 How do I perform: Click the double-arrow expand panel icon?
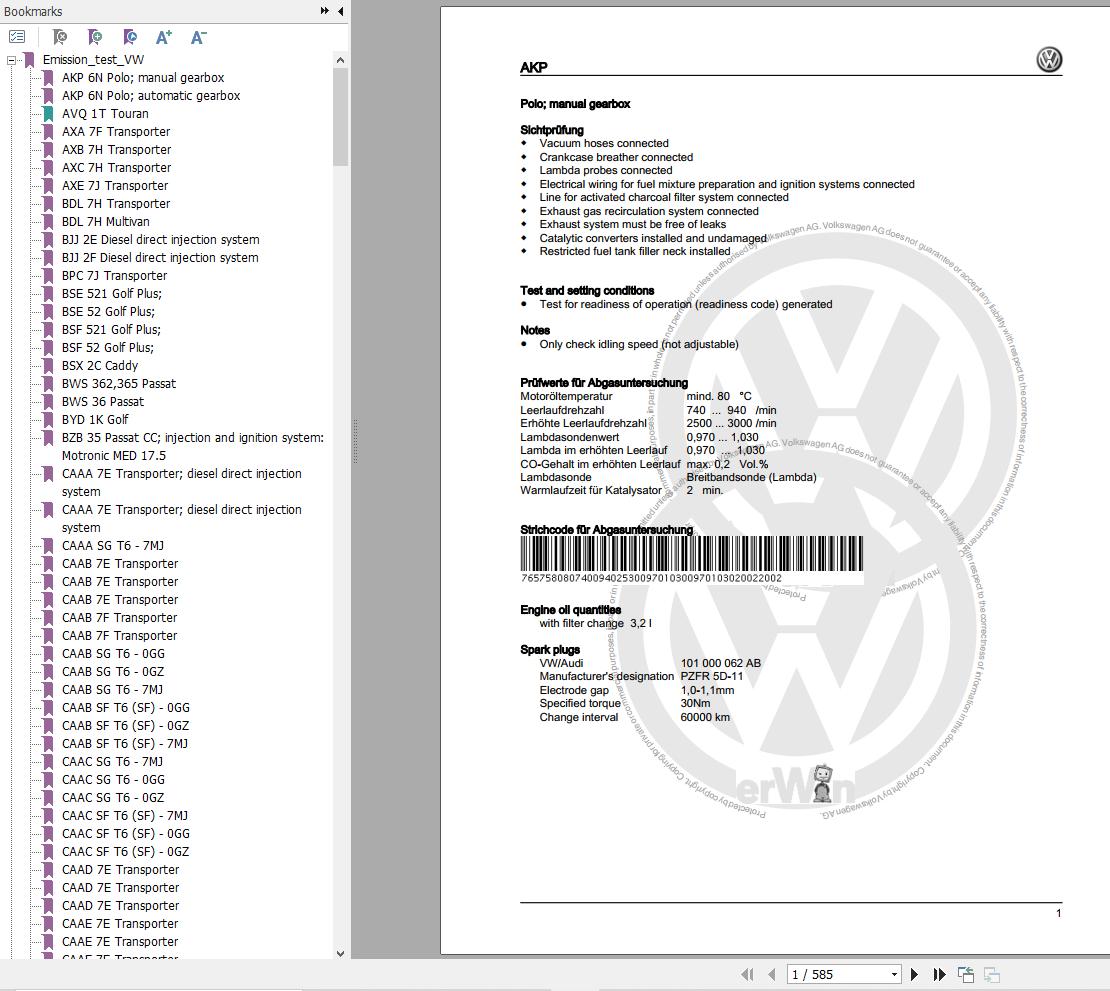325,11
